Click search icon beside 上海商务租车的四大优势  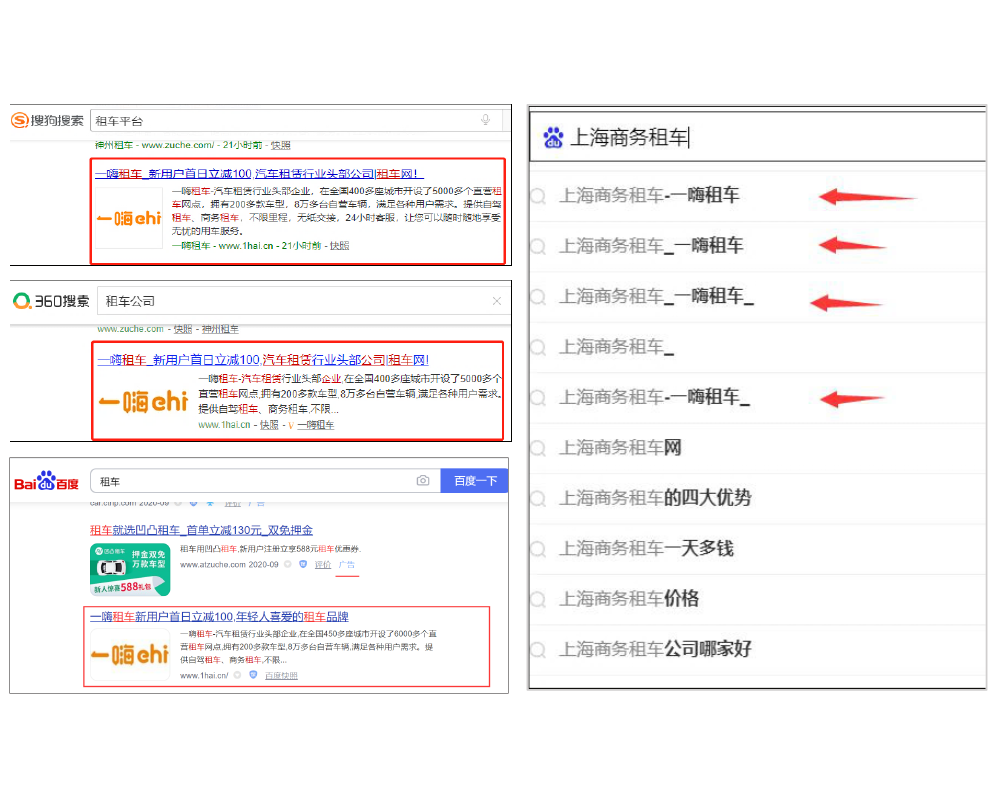pyautogui.click(x=538, y=499)
